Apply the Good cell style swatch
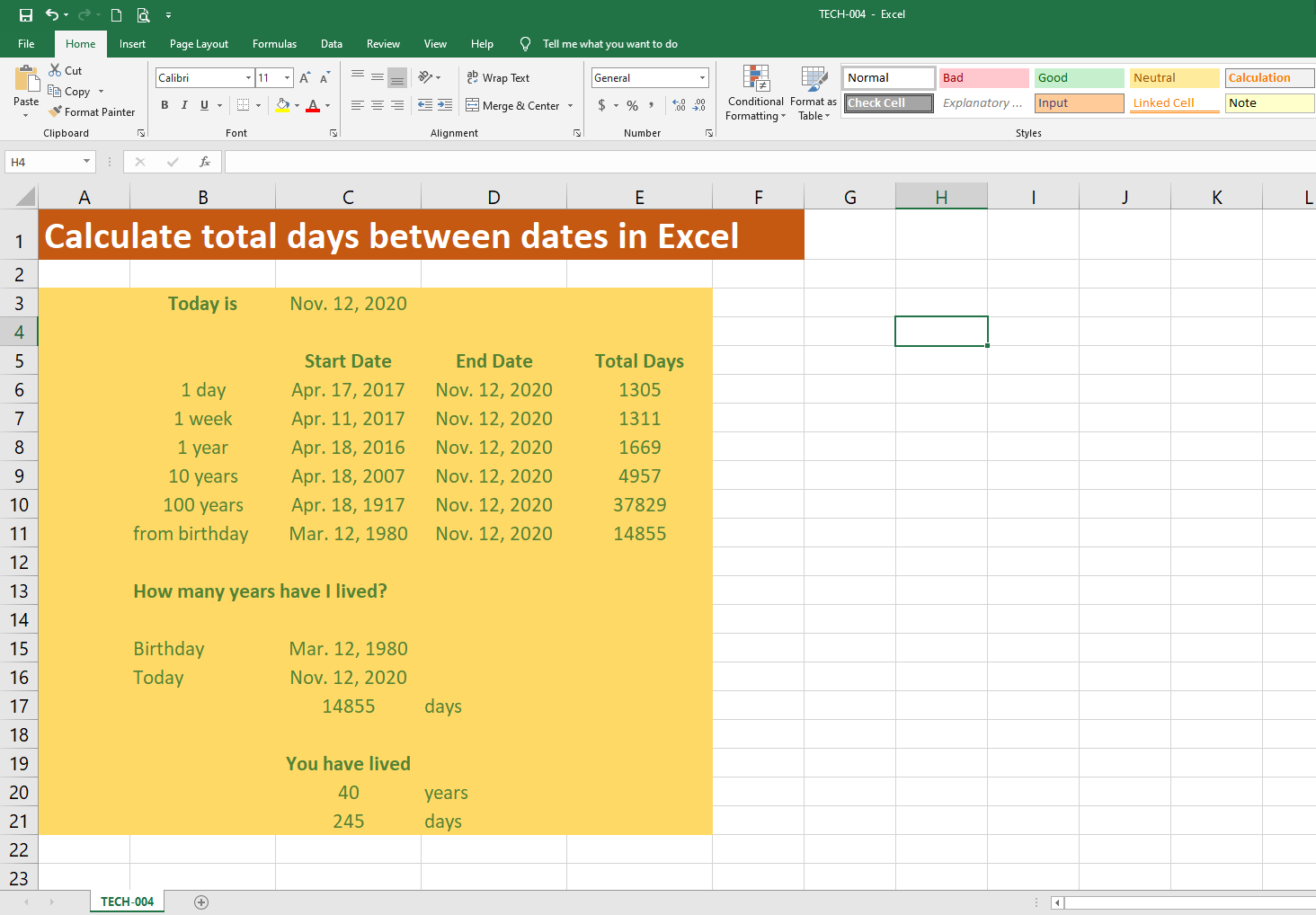 point(1078,78)
